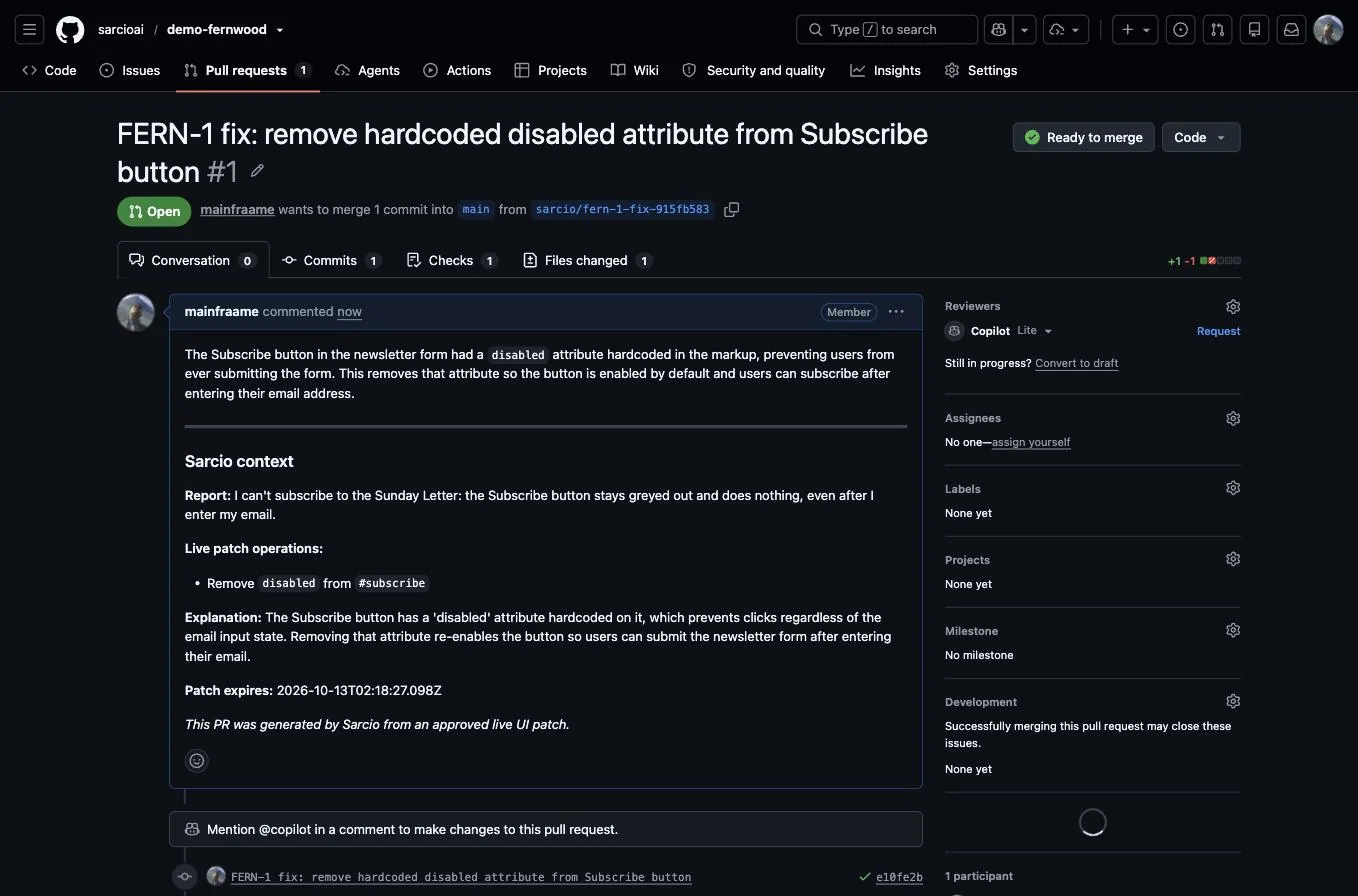Expand the demo-fernwood repository dropdown
This screenshot has width=1358, height=896.
(x=279, y=30)
